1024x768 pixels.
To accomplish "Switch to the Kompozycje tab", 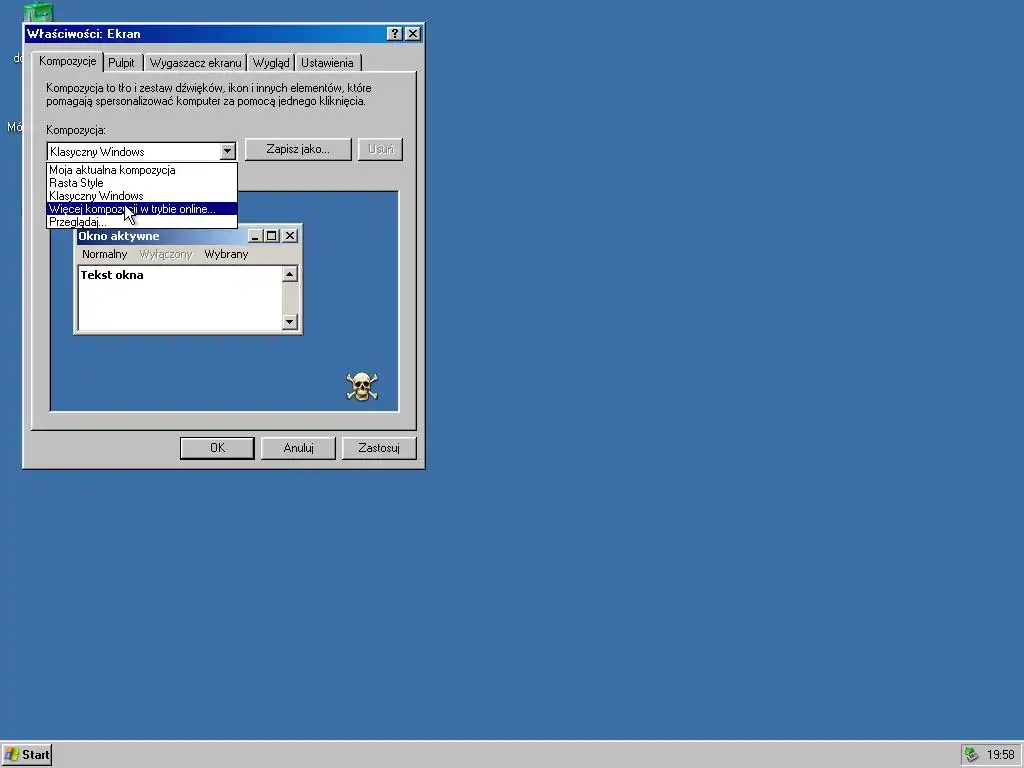I will click(67, 61).
